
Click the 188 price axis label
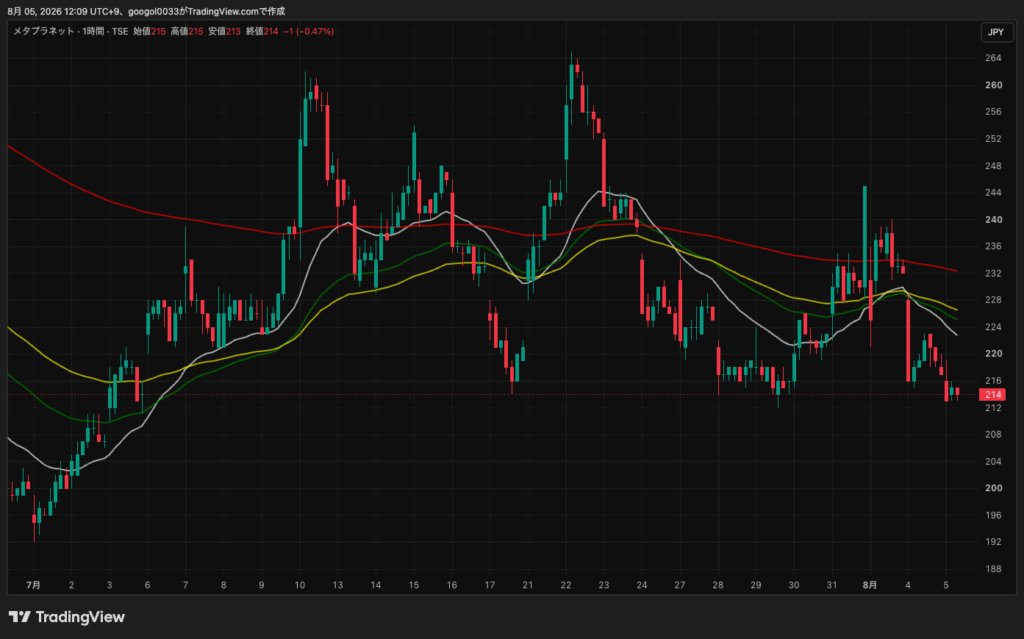(x=993, y=569)
